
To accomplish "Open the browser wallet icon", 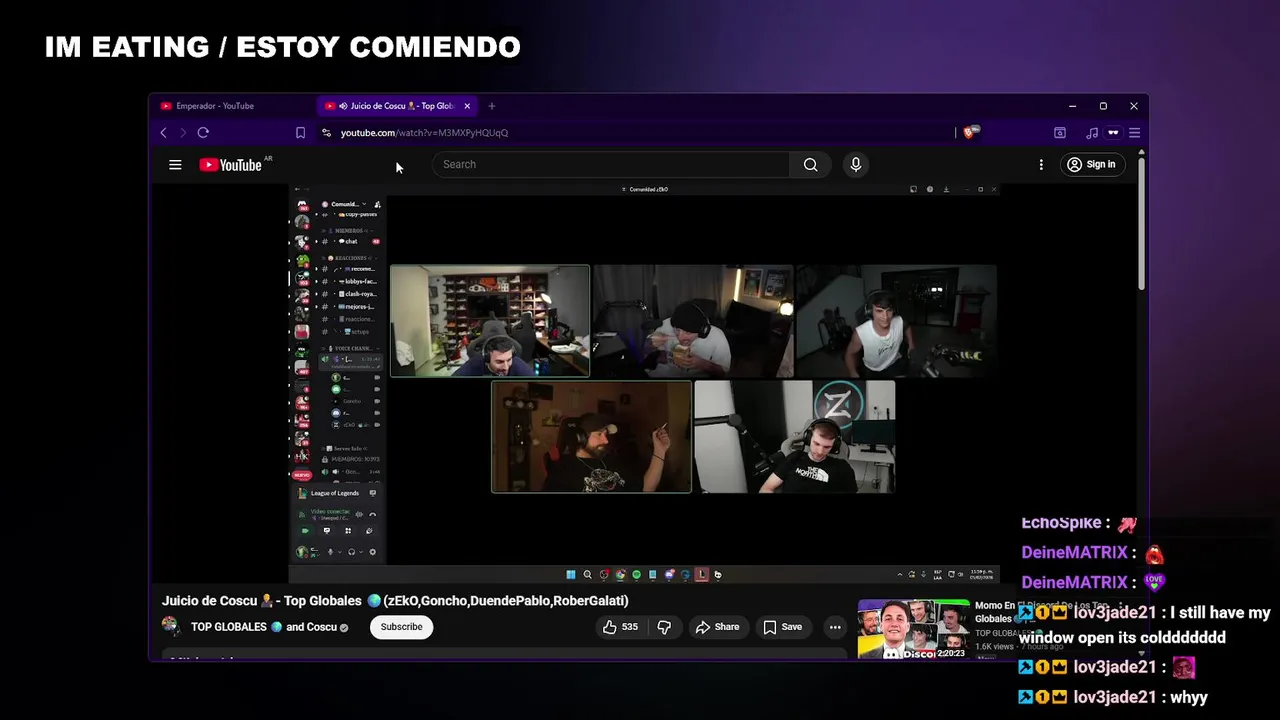I will click(x=1060, y=132).
